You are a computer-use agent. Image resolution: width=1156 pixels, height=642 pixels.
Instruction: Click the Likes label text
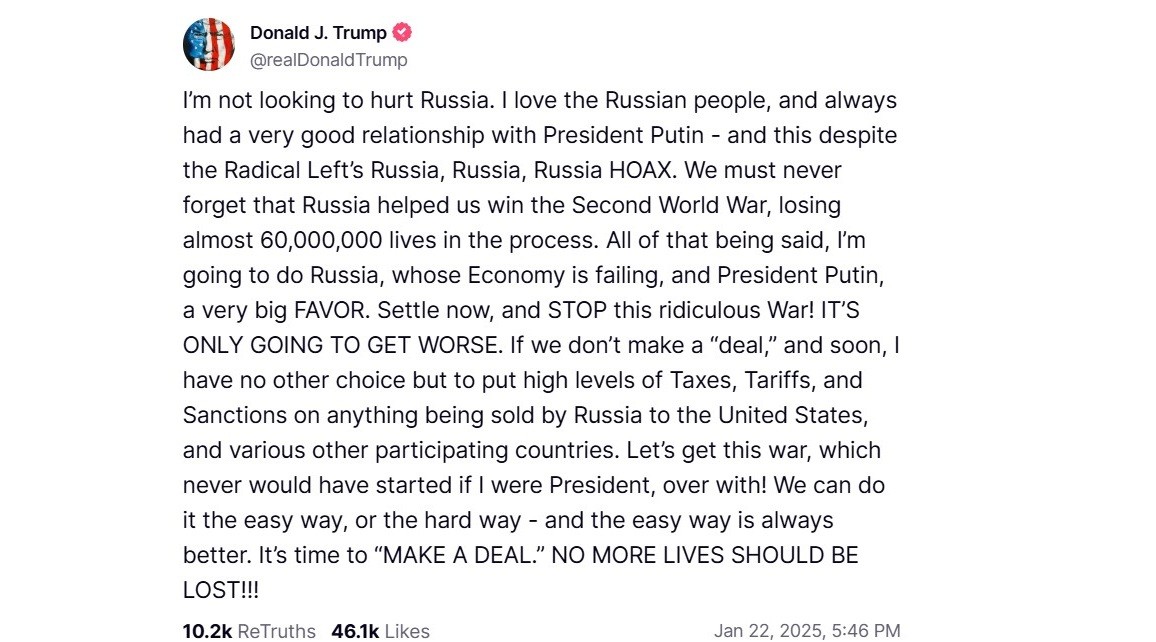[x=407, y=631]
